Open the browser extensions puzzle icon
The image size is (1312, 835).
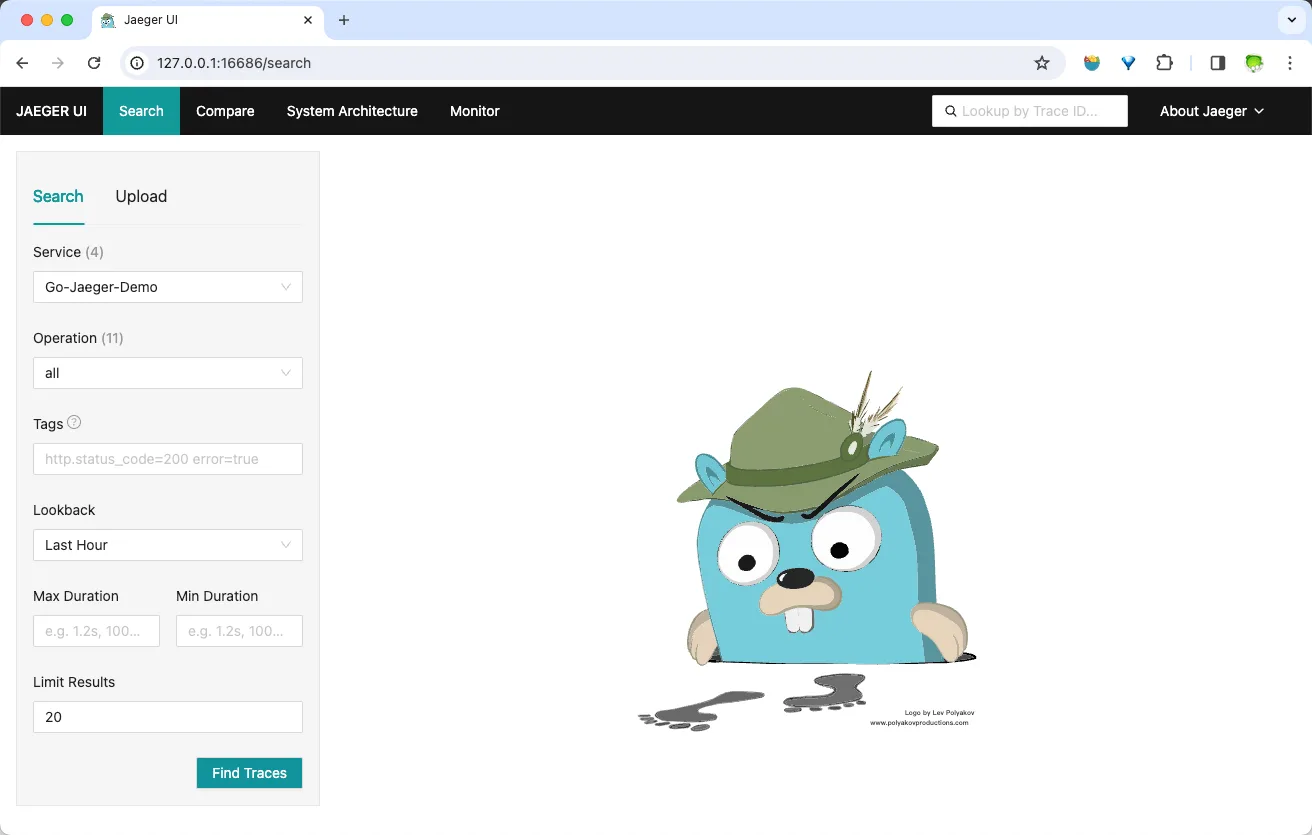point(1164,63)
